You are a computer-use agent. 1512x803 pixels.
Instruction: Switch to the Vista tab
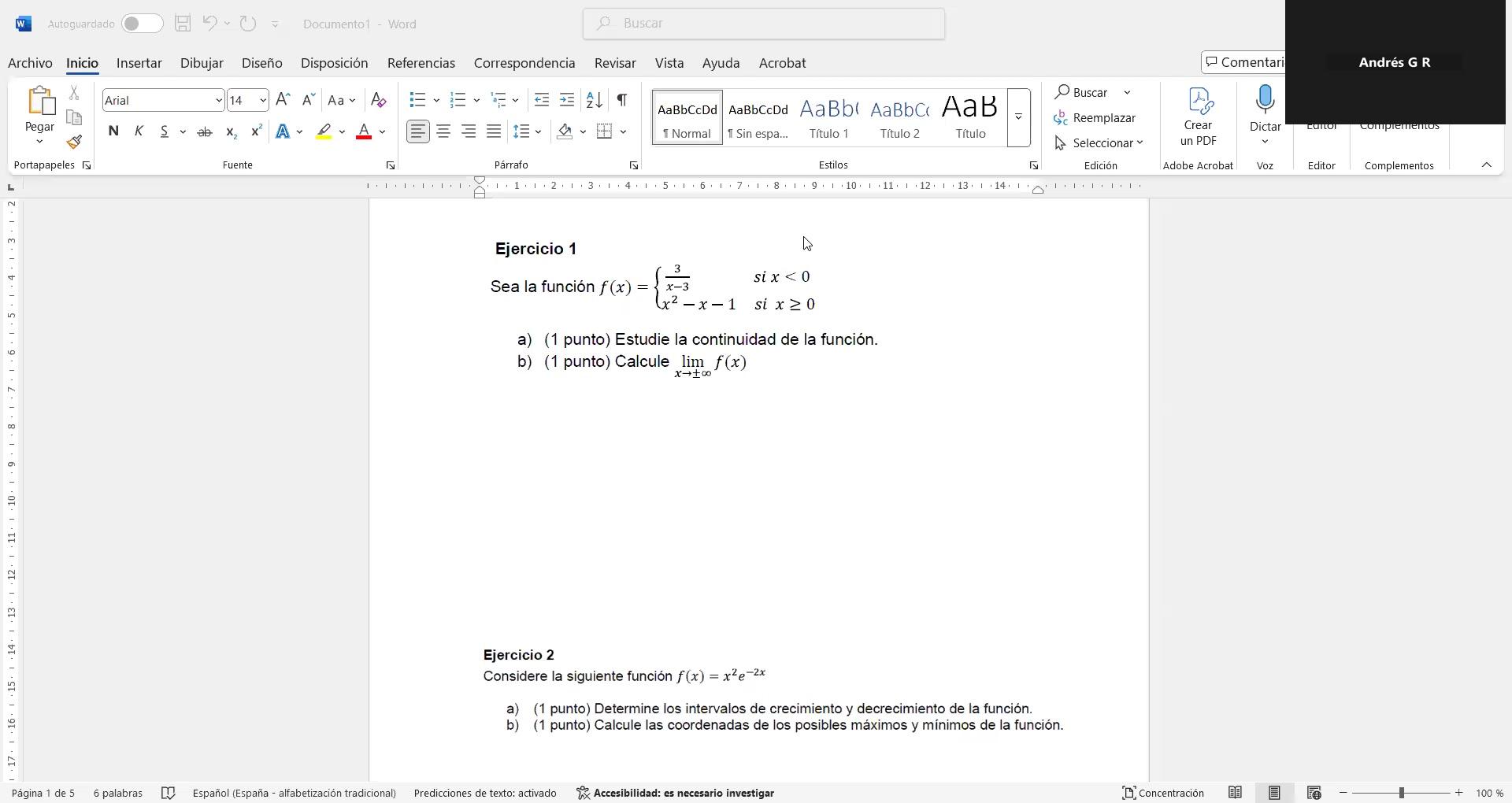point(669,63)
